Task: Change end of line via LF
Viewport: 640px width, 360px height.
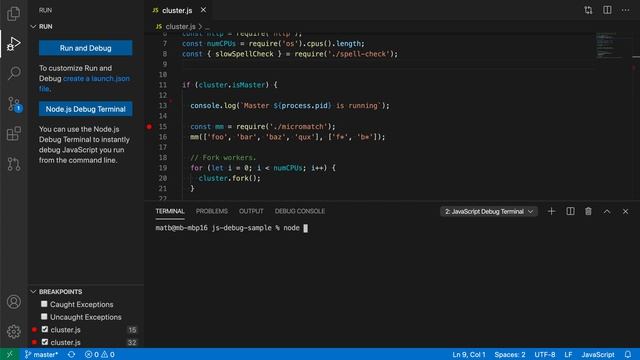Action: tap(568, 354)
